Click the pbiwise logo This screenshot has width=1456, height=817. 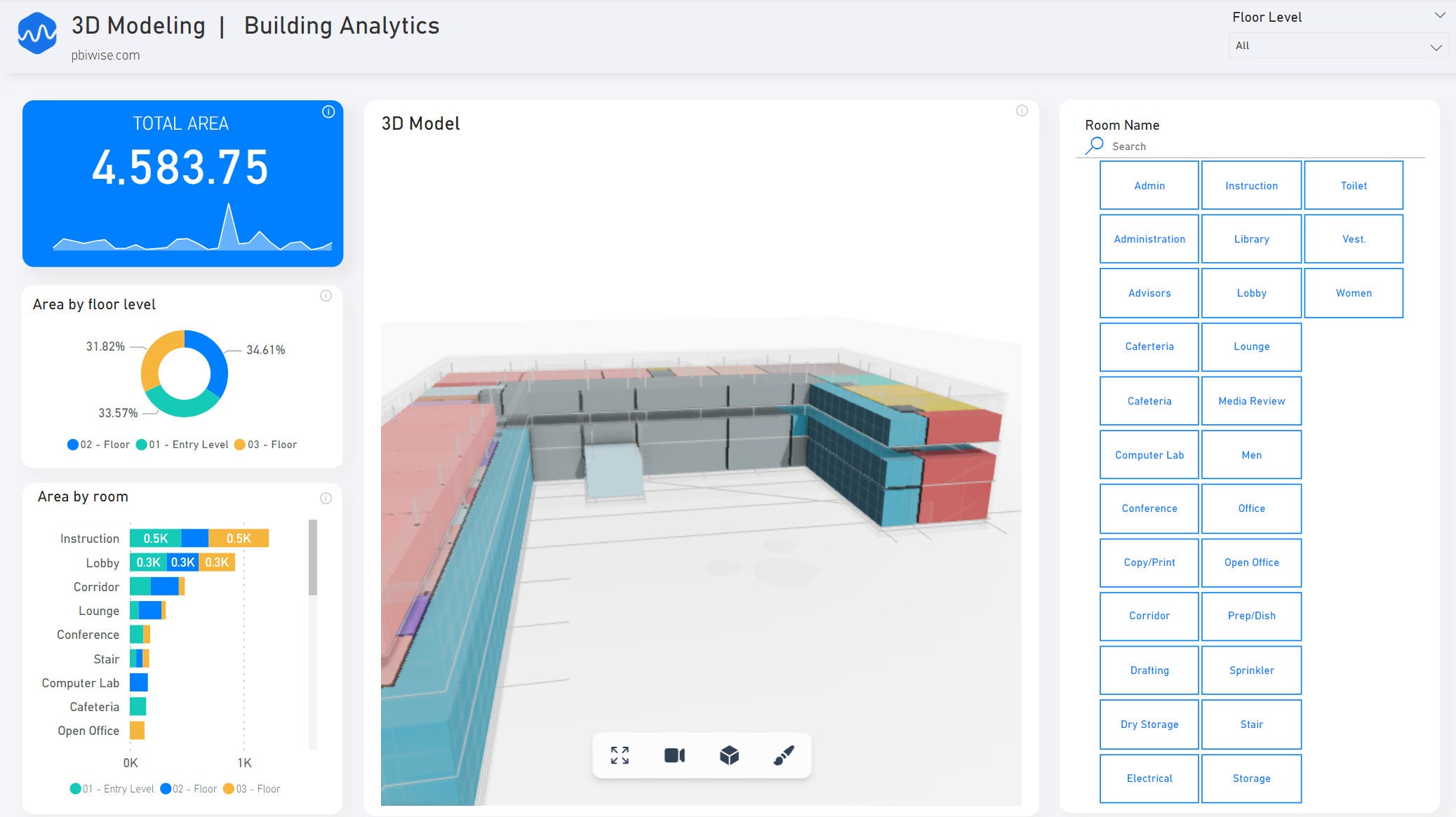point(38,32)
